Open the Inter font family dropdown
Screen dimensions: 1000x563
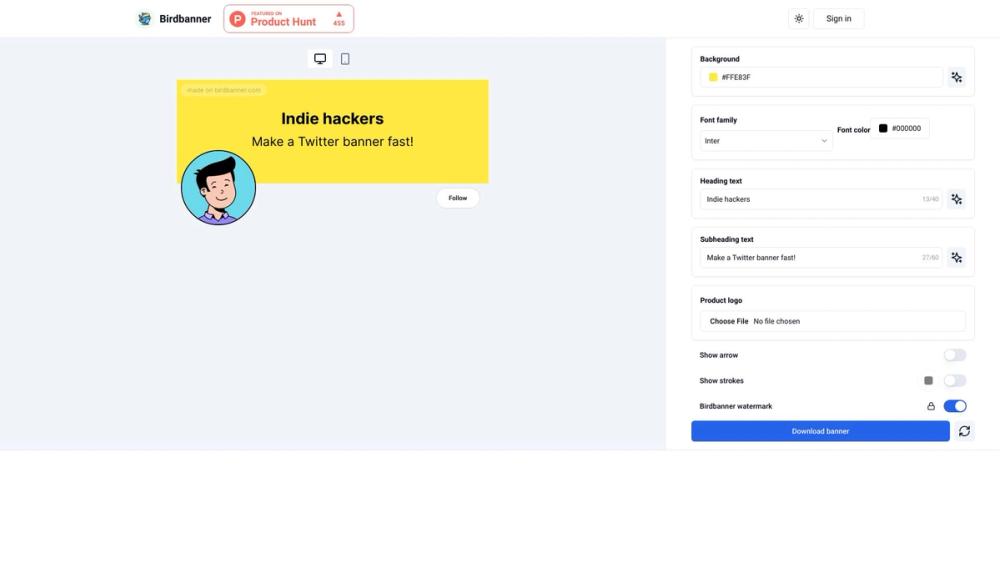[766, 141]
